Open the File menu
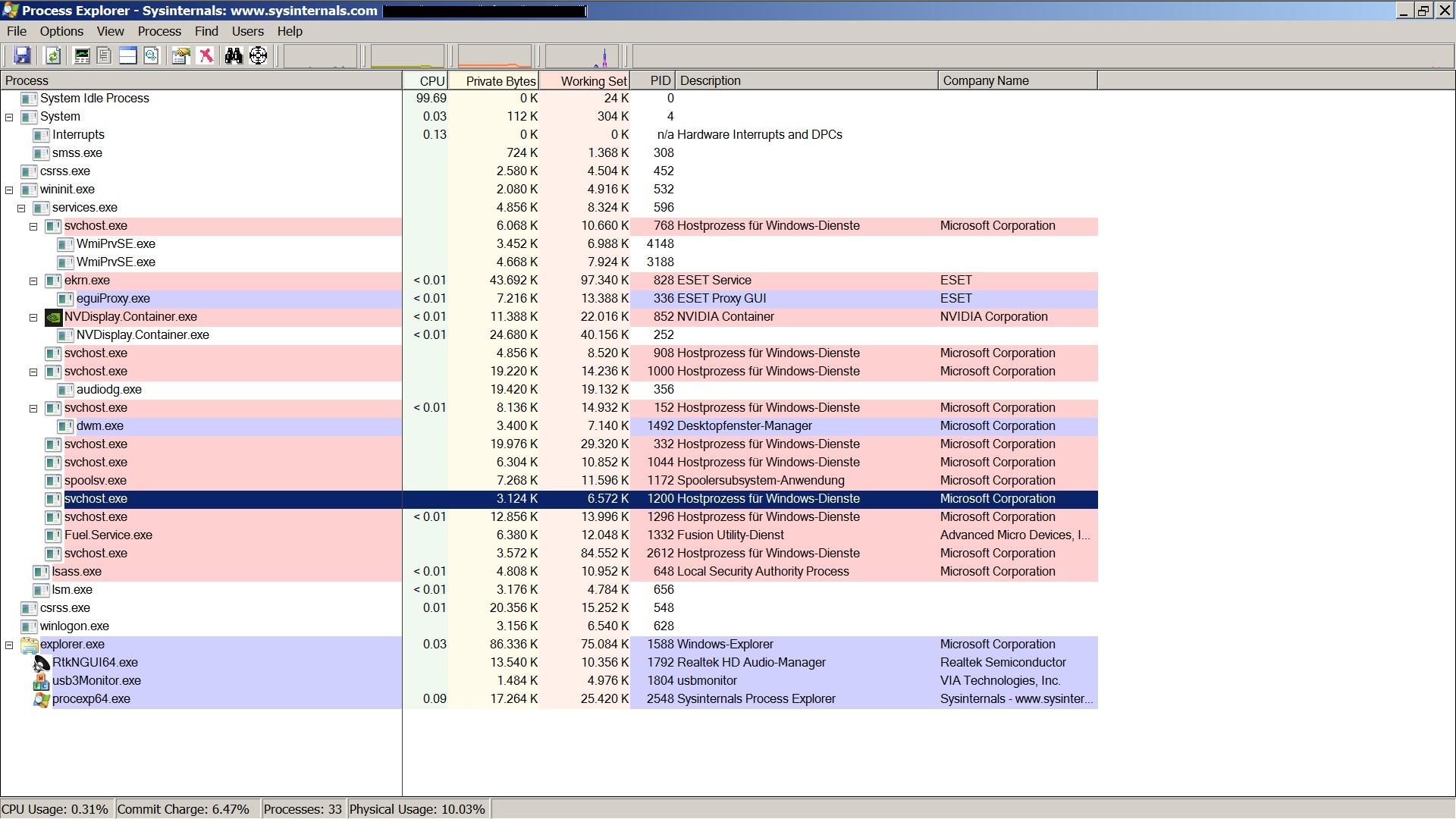This screenshot has height=819, width=1456. 17,31
